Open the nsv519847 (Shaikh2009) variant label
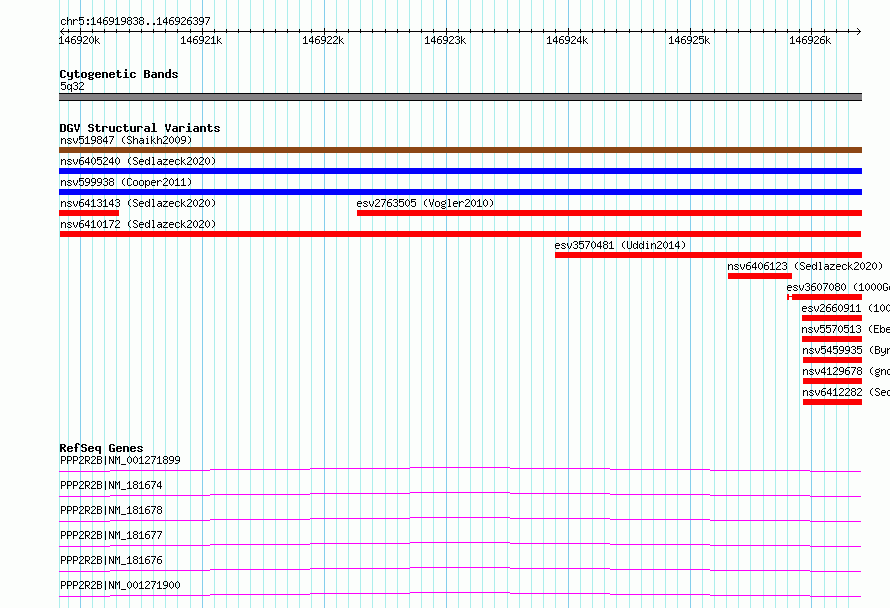 click(126, 140)
